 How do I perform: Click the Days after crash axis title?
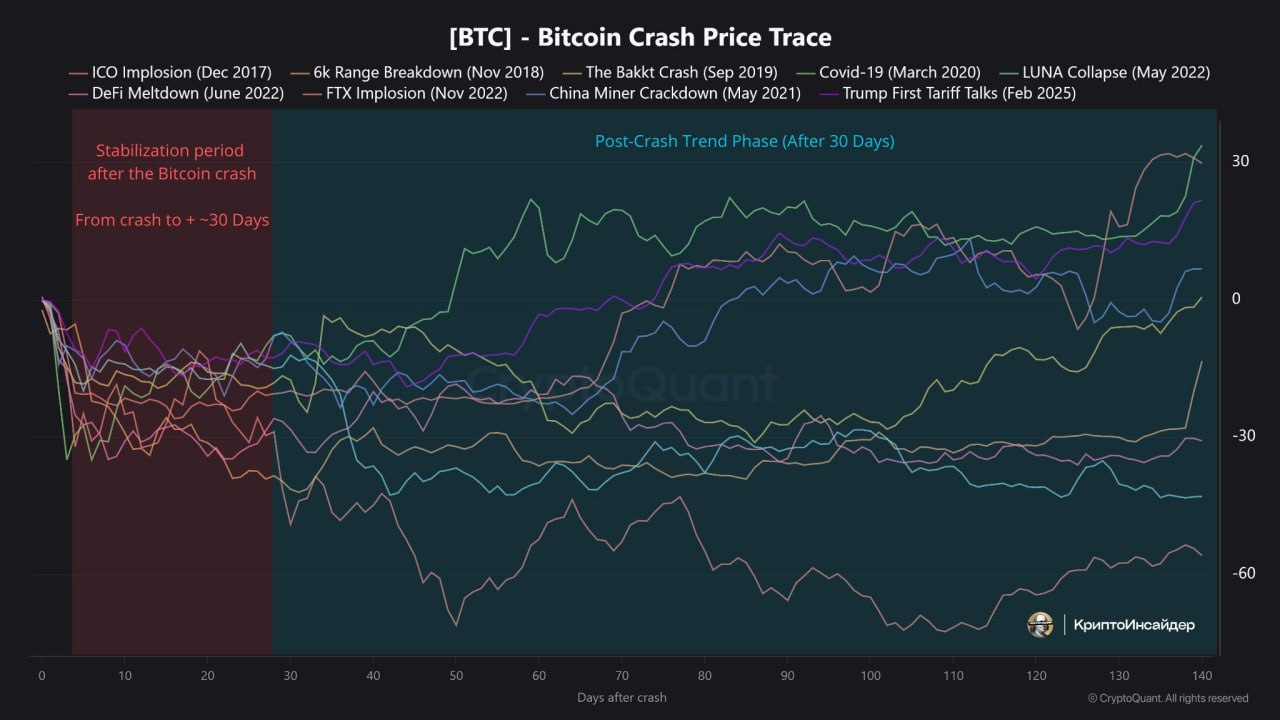click(x=621, y=697)
